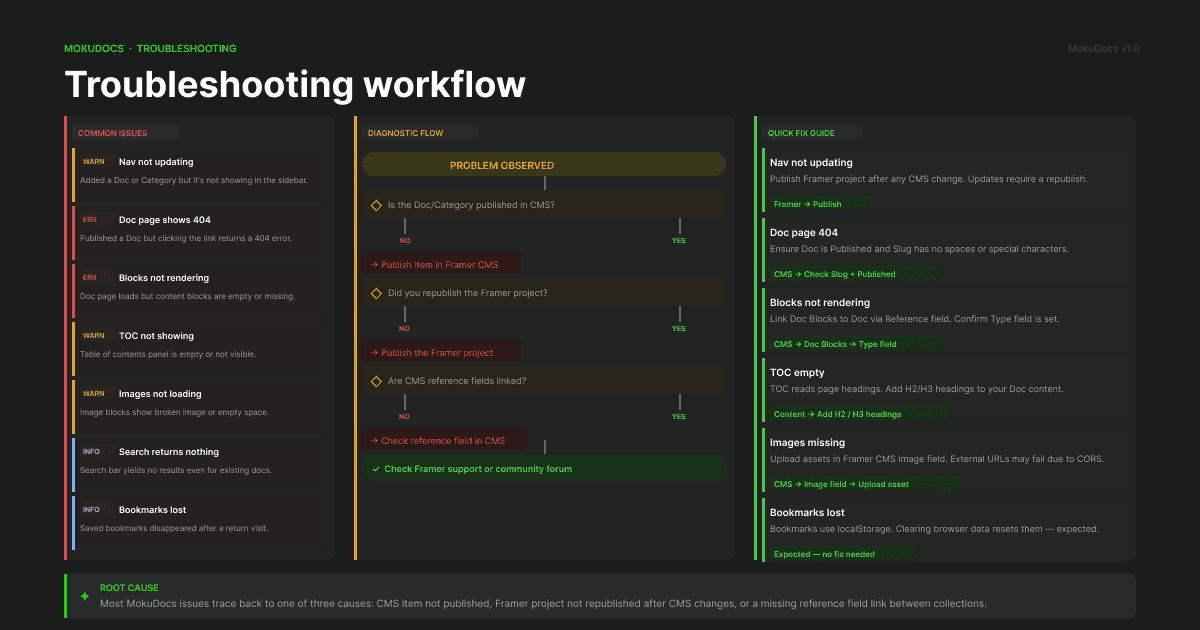
Task: Click the diamond icon beside 'Is the Doc/Category published in CMS?'
Action: (x=376, y=205)
